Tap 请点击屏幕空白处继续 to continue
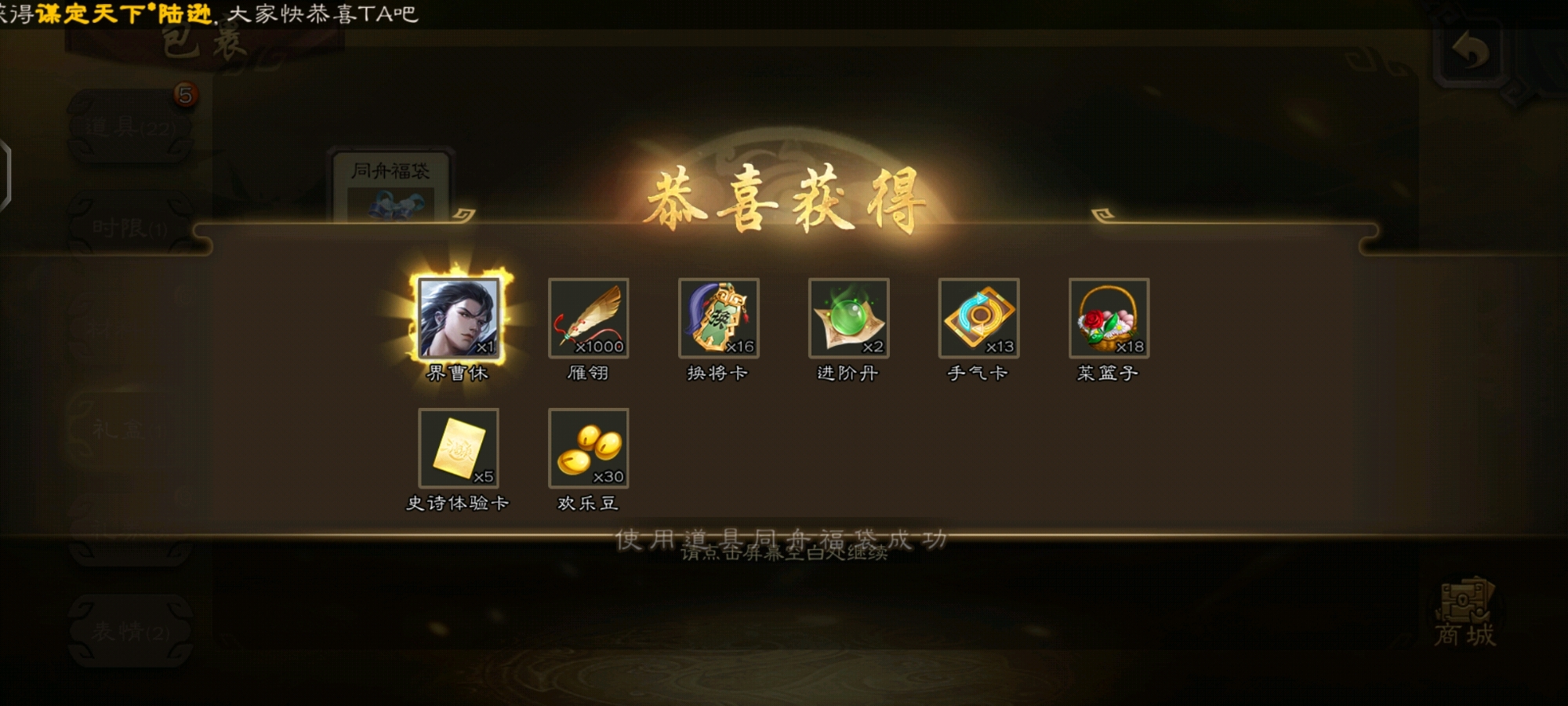This screenshot has height=706, width=1568. (784, 553)
